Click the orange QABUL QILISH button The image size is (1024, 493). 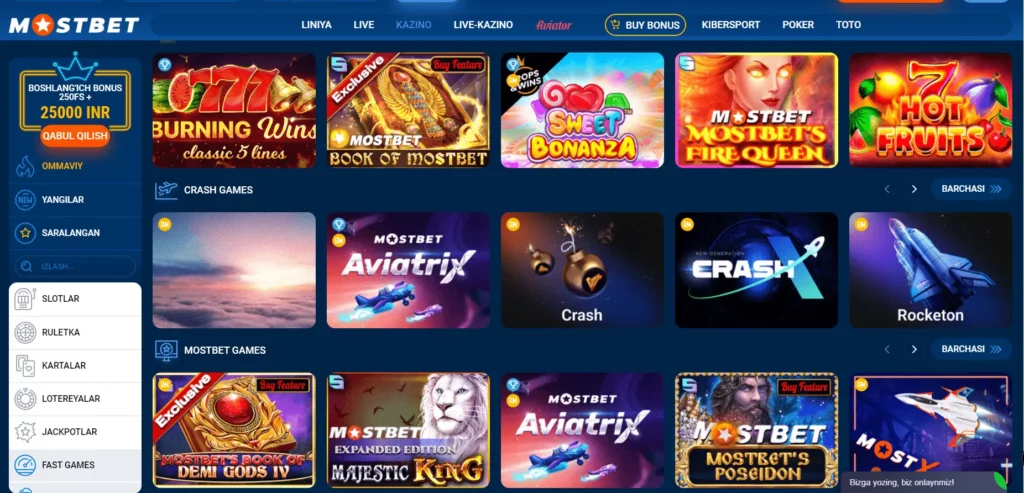point(75,136)
